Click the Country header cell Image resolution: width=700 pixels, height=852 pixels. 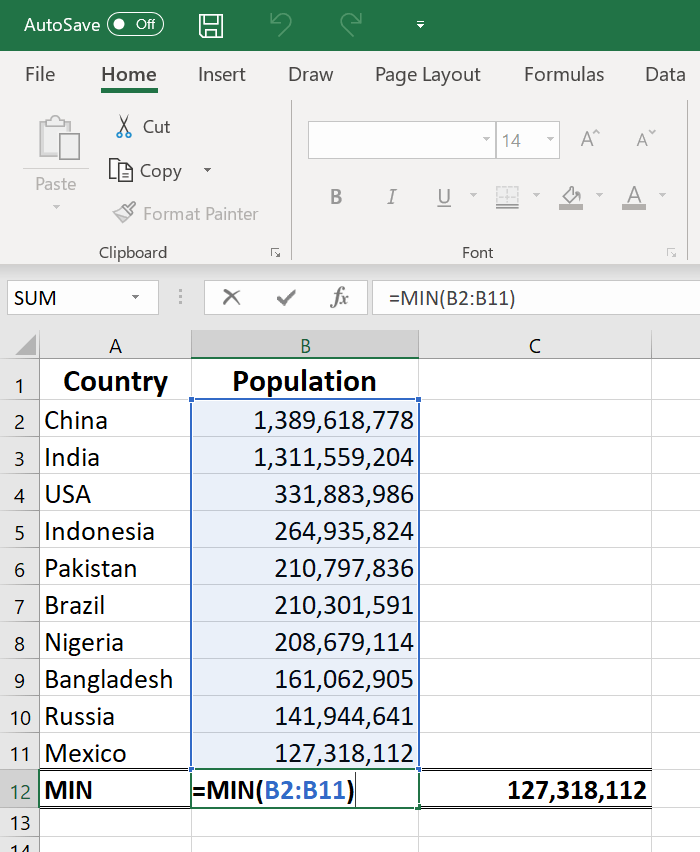pyautogui.click(x=115, y=380)
